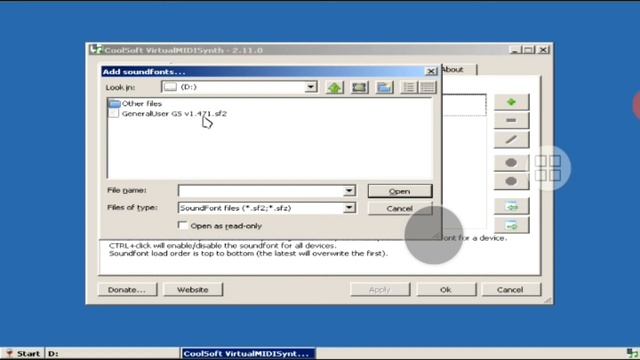Click the desktop view icon in file dialog
Viewport: 640px width, 360px height.
[x=359, y=87]
